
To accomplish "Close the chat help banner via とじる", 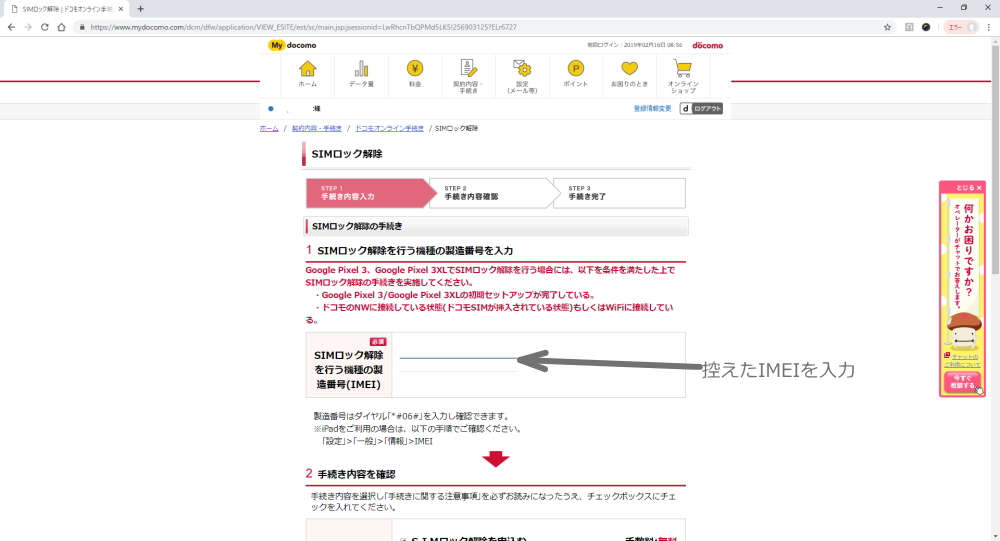I will tap(968, 188).
